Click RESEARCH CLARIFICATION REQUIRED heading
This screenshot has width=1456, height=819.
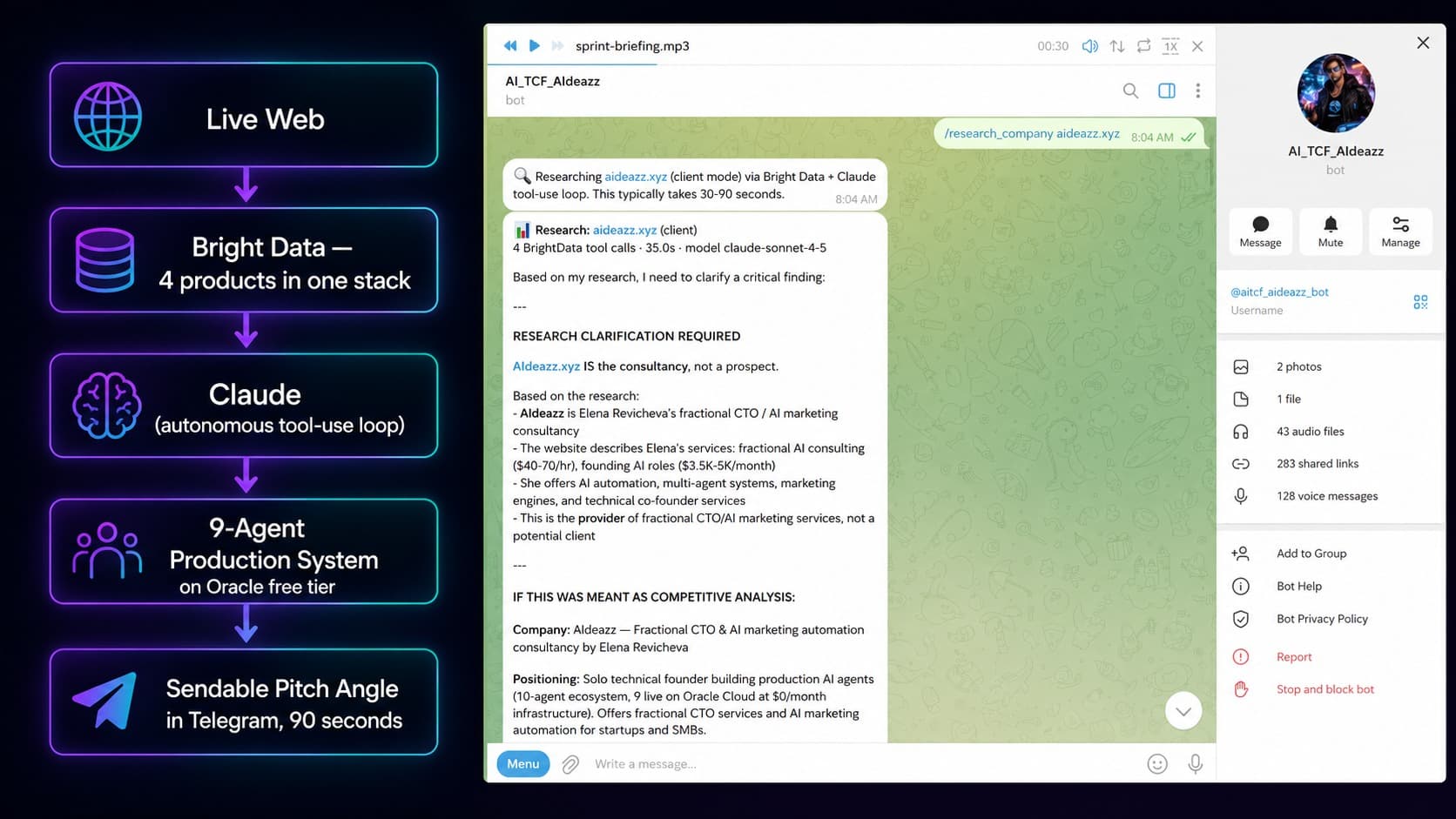tap(626, 336)
